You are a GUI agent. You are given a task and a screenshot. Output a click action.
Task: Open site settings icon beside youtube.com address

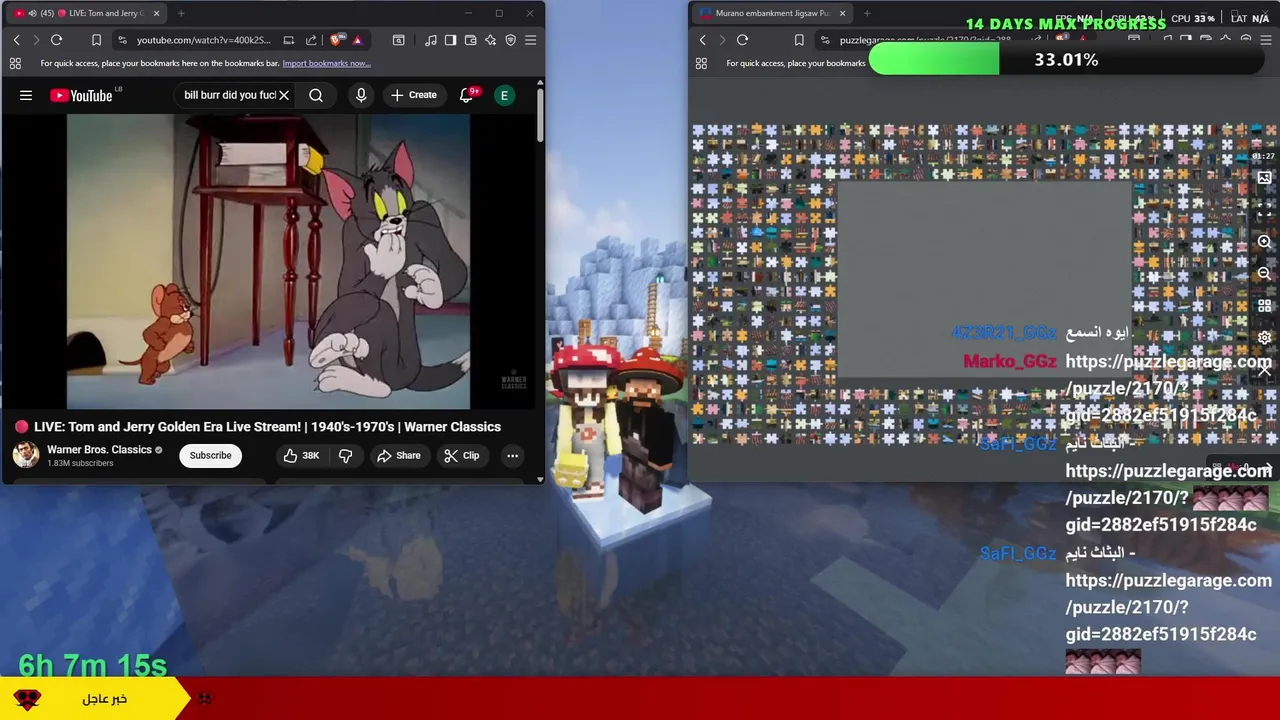122,40
